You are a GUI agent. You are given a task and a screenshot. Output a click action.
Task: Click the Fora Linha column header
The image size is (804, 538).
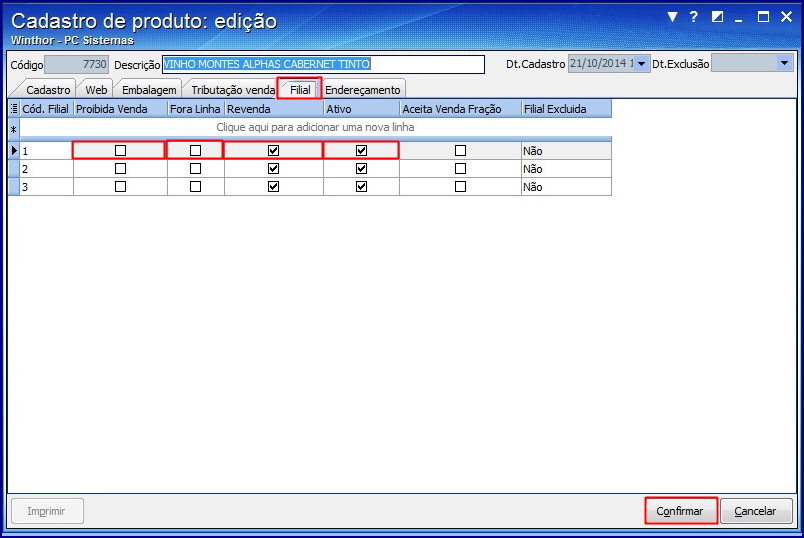pos(196,109)
